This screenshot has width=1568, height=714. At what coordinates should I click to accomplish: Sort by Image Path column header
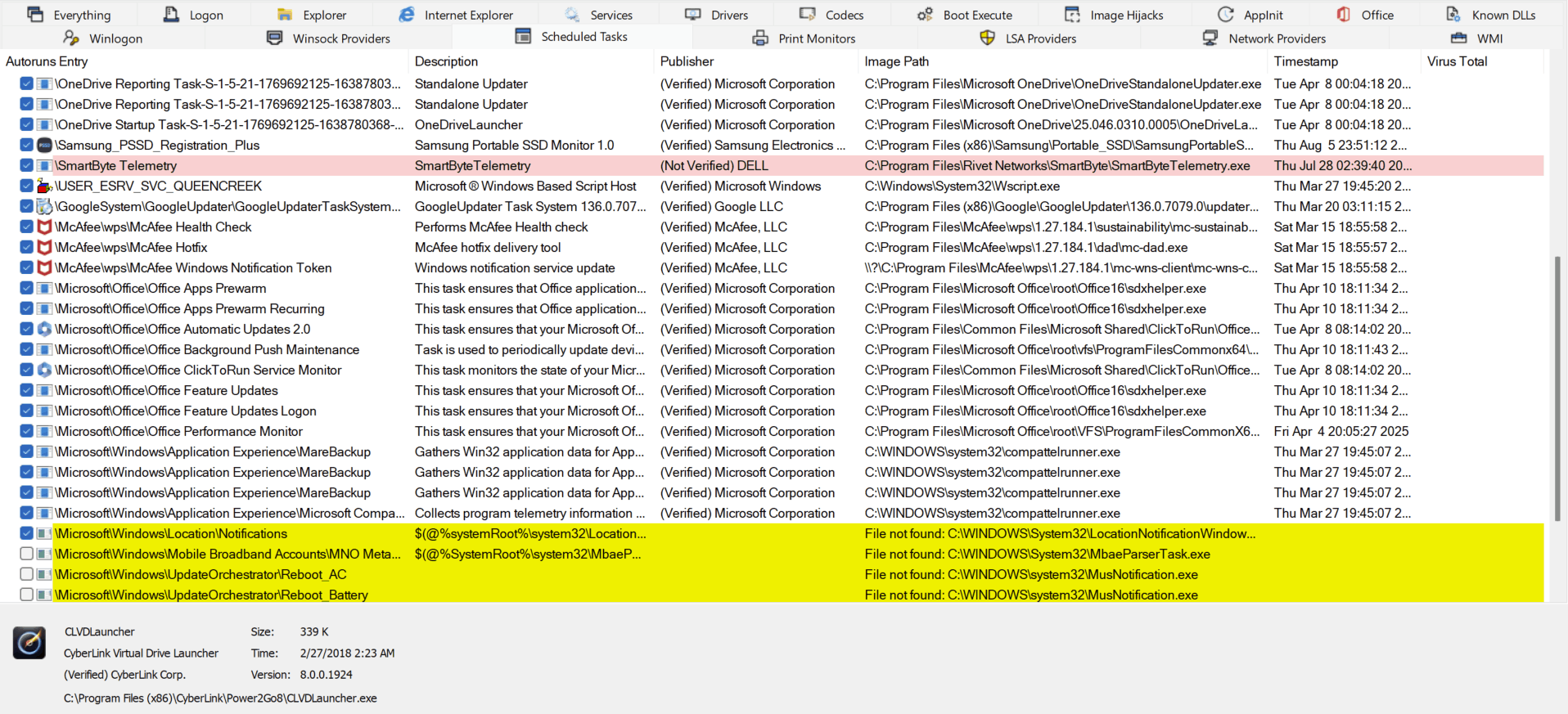click(1063, 61)
